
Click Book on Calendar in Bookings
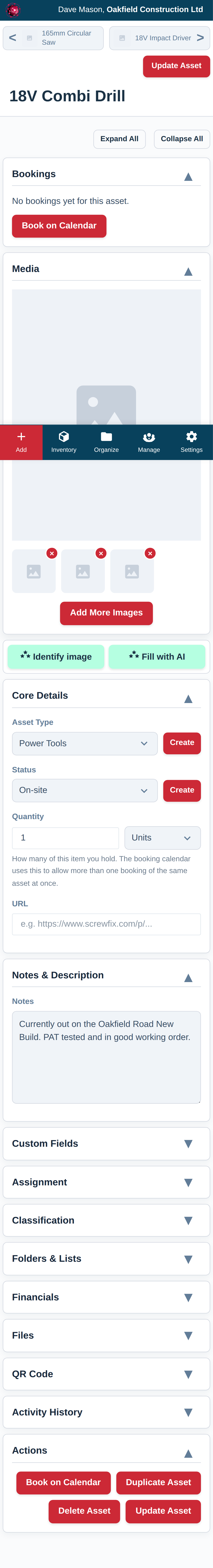[59, 226]
